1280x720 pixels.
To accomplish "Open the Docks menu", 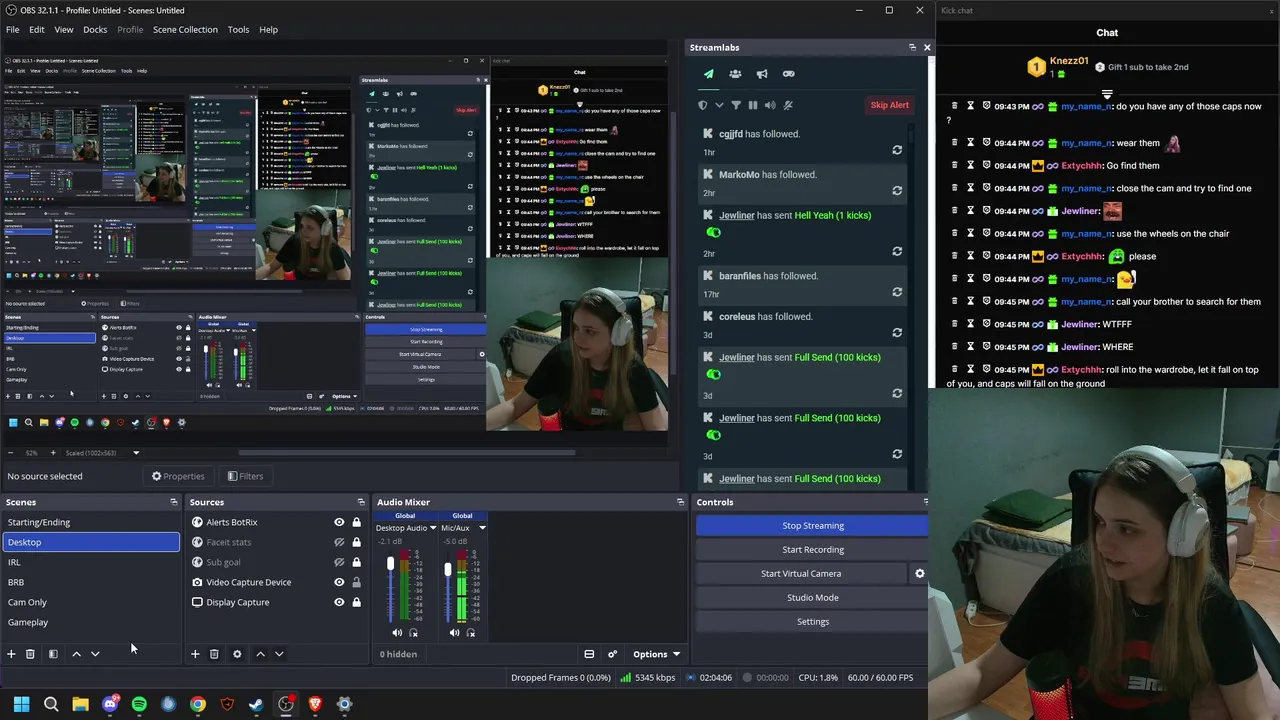I will [95, 29].
